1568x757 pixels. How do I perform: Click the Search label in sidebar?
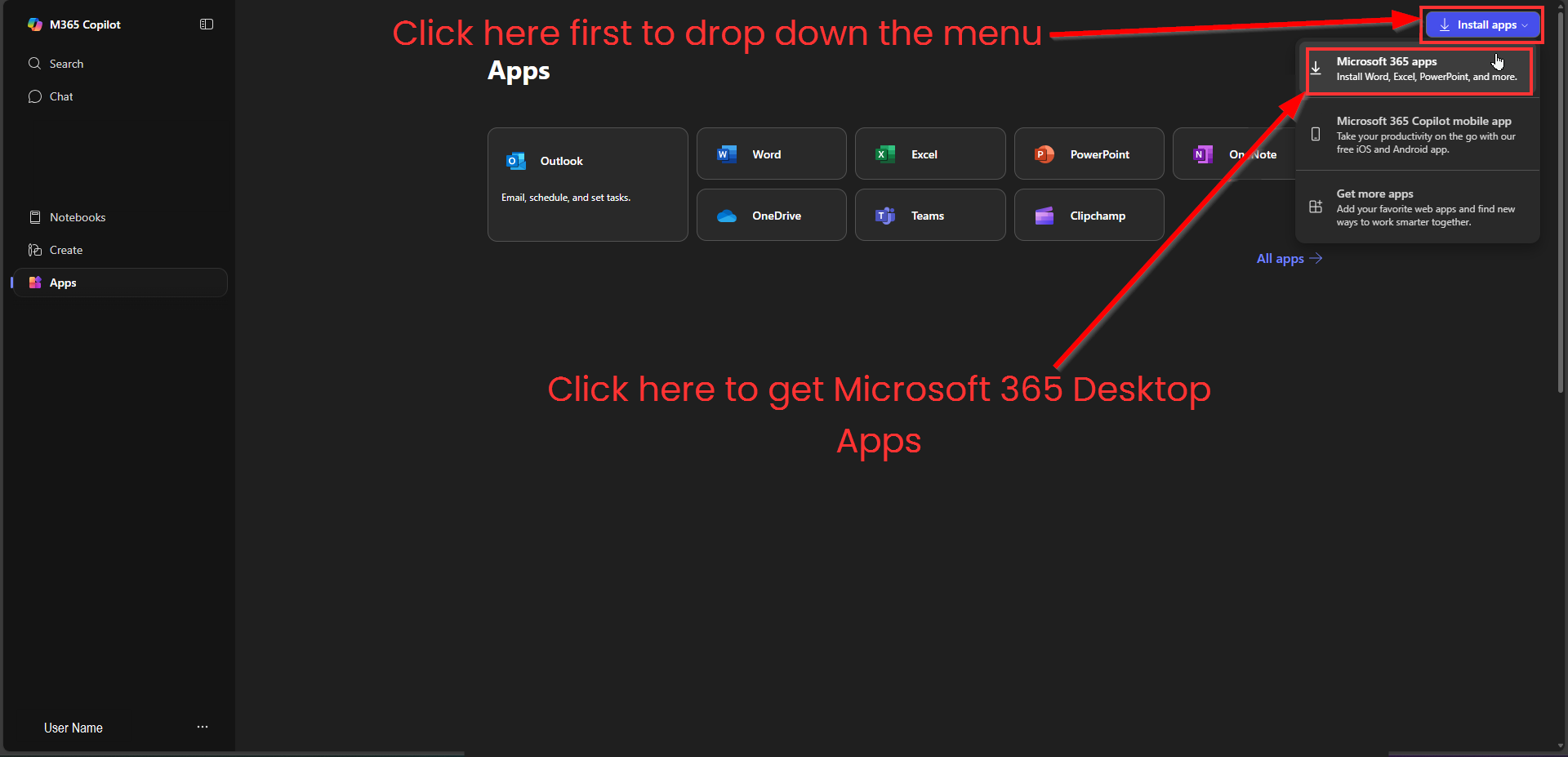pyautogui.click(x=66, y=64)
